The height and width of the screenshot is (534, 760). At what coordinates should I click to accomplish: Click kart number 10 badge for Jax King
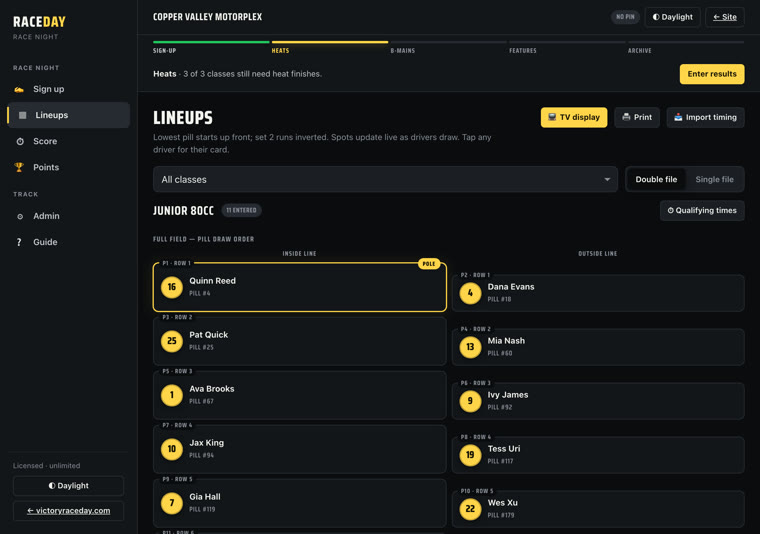pos(172,449)
